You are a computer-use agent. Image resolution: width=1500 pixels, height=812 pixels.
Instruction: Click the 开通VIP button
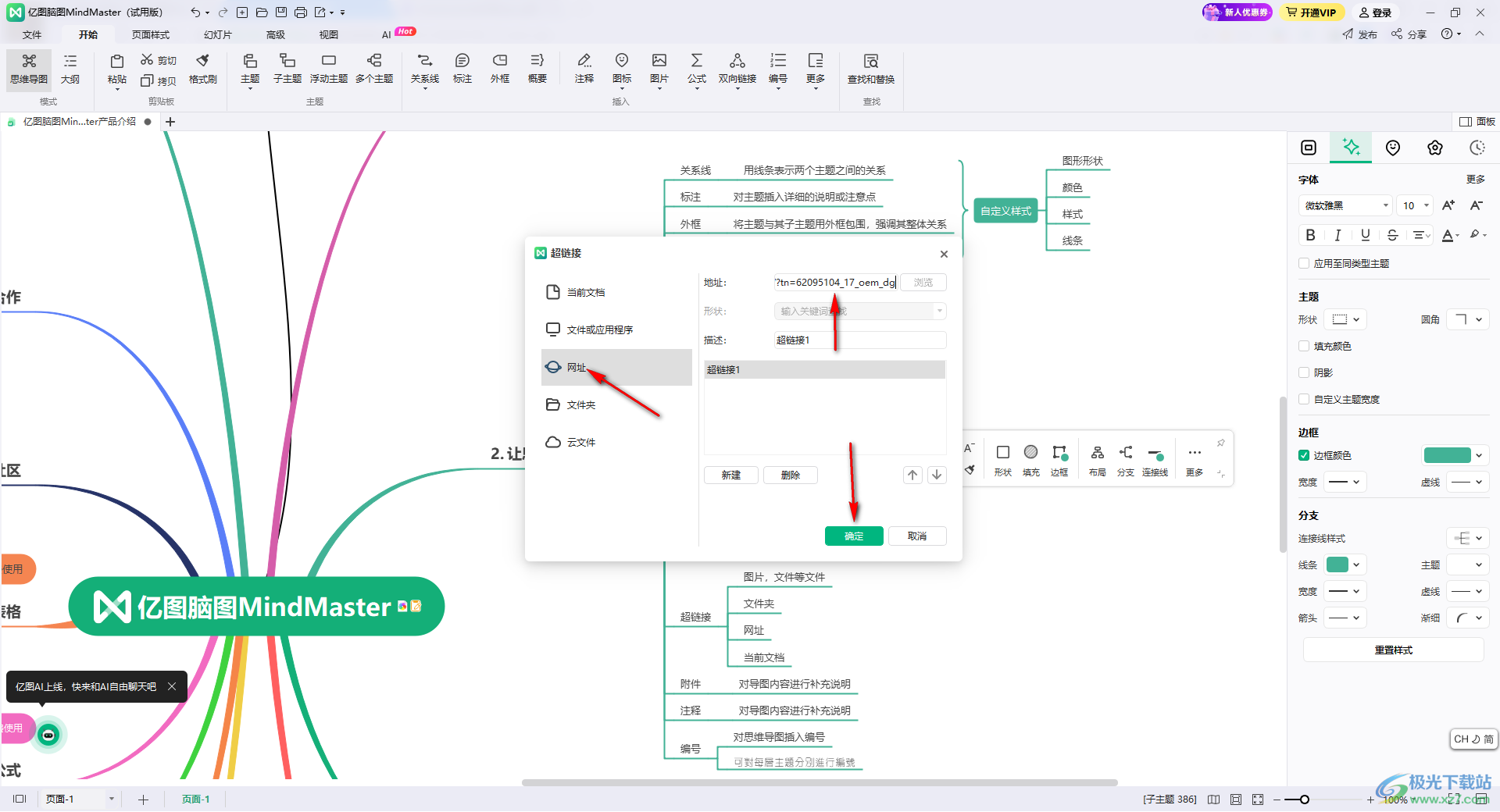coord(1312,12)
